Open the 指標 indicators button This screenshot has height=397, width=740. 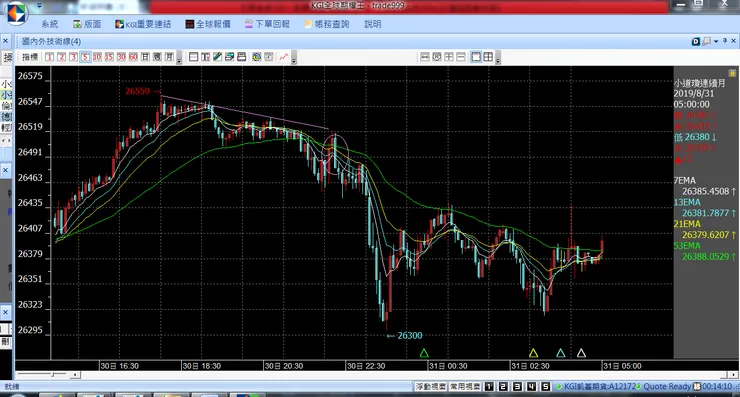click(30, 57)
